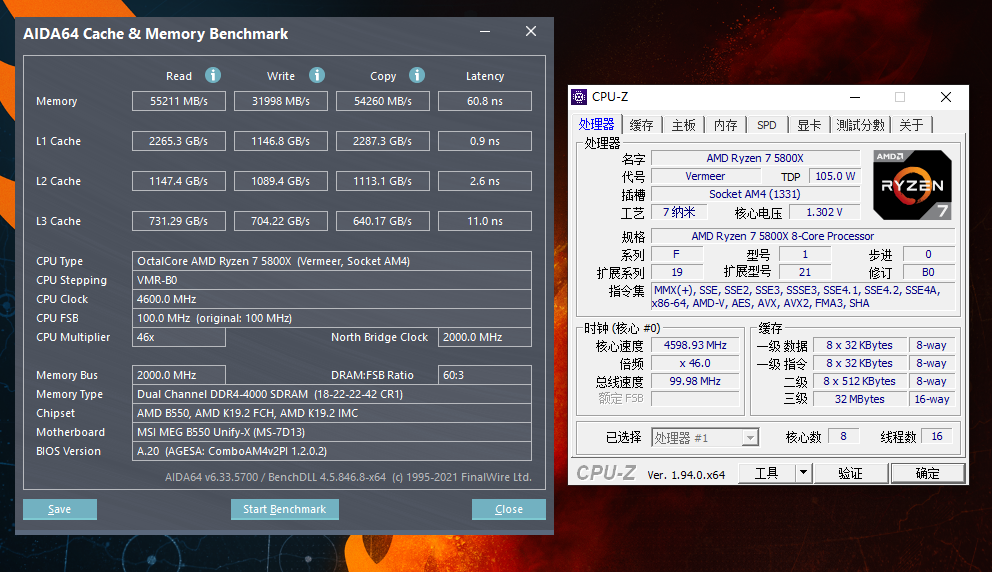Select the L1 Cache Write value 1146.8 GB/s
This screenshot has width=992, height=572.
281,141
